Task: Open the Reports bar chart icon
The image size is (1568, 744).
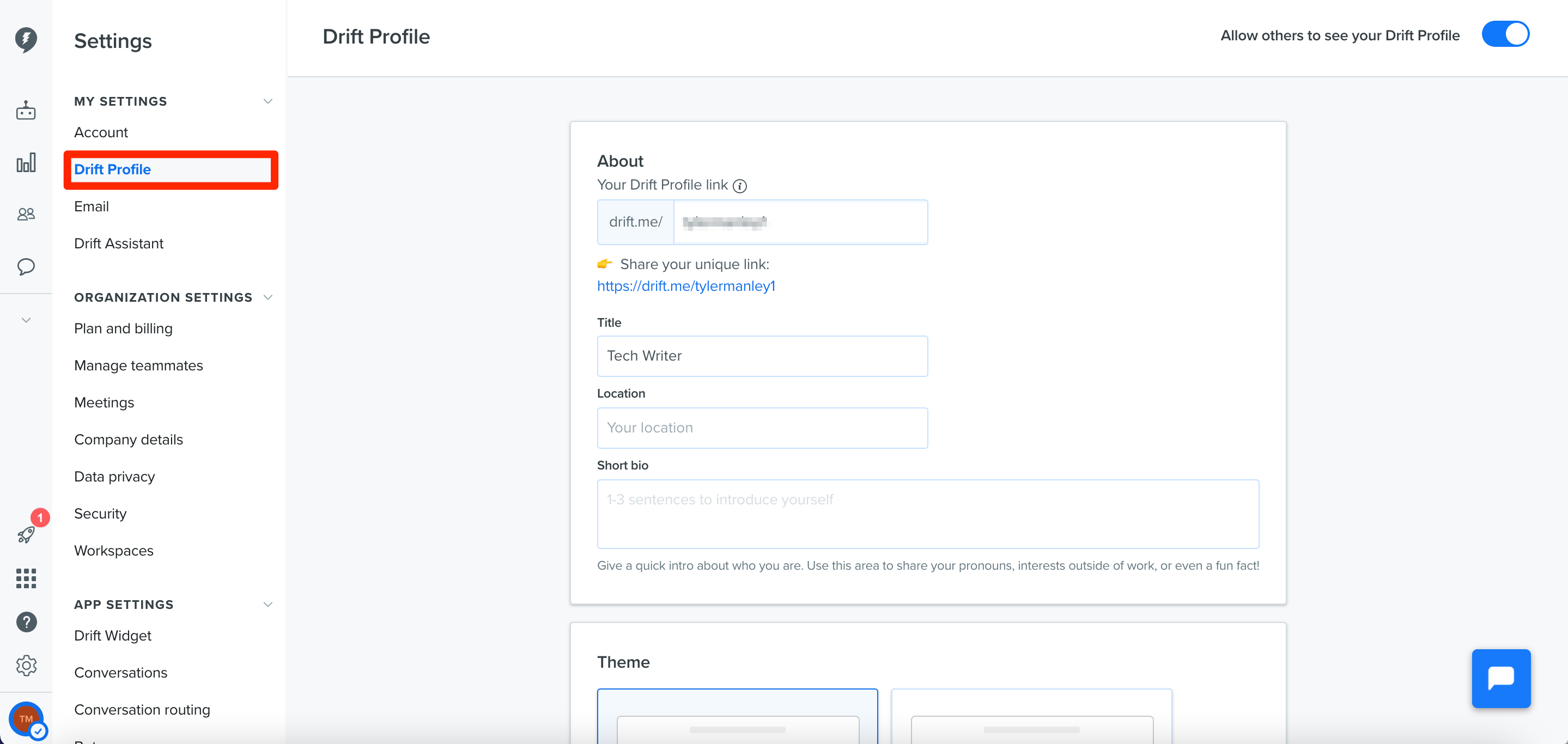Action: click(x=26, y=162)
